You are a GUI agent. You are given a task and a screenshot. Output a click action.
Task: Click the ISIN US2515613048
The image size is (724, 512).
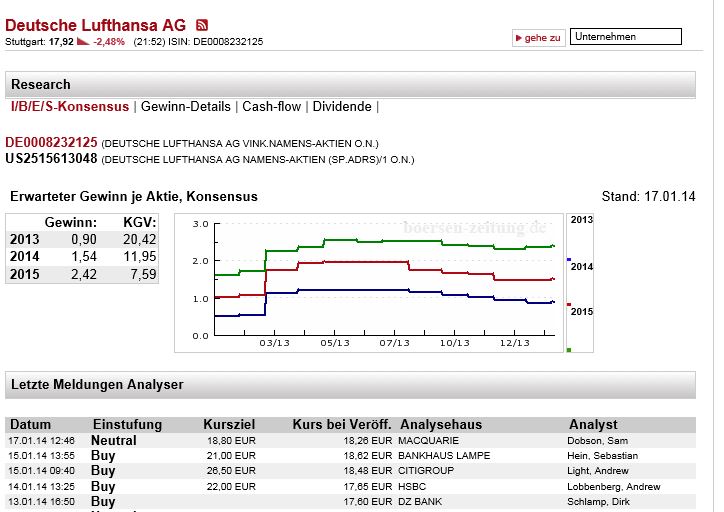(51, 159)
